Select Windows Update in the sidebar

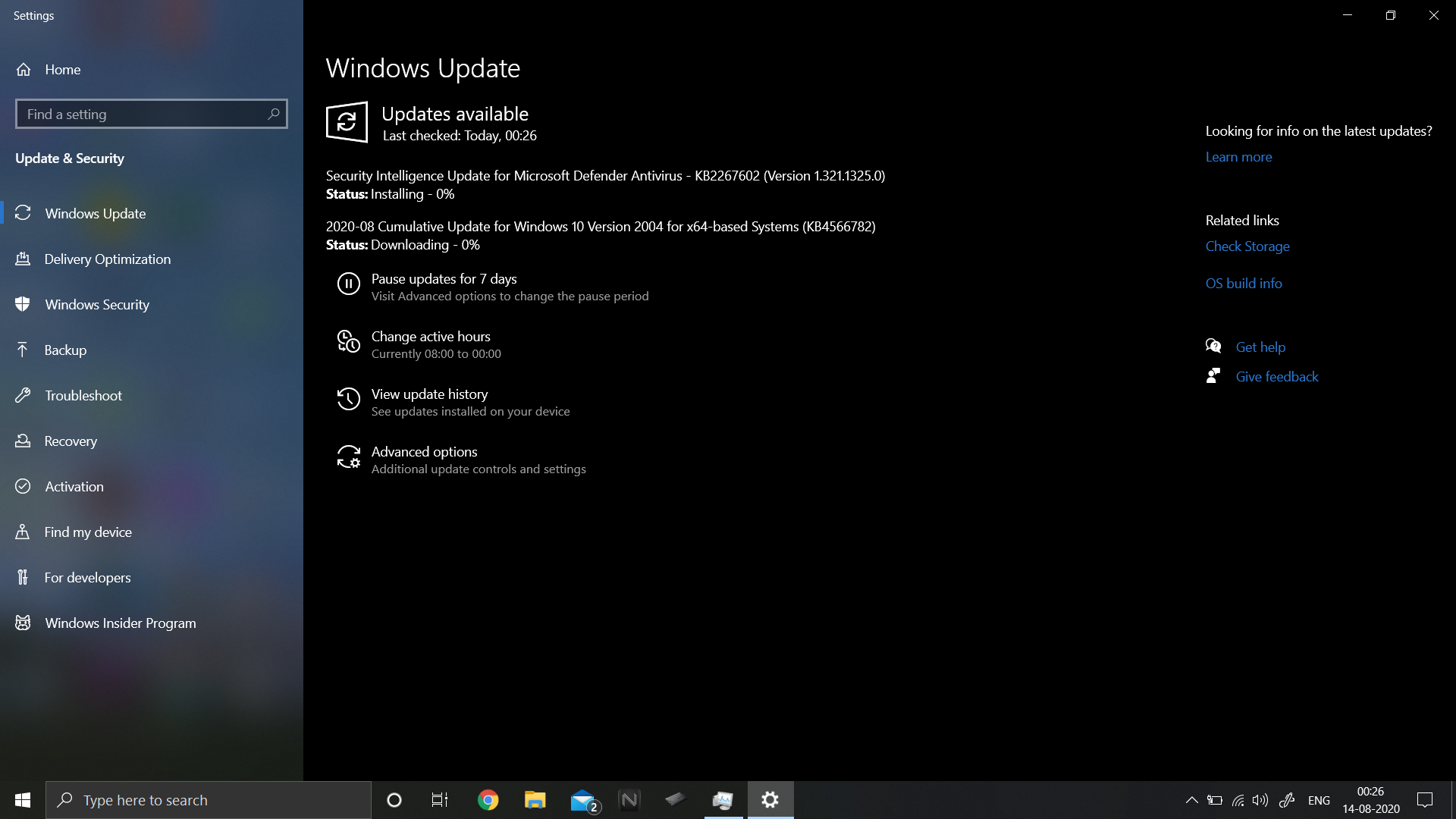(152, 213)
